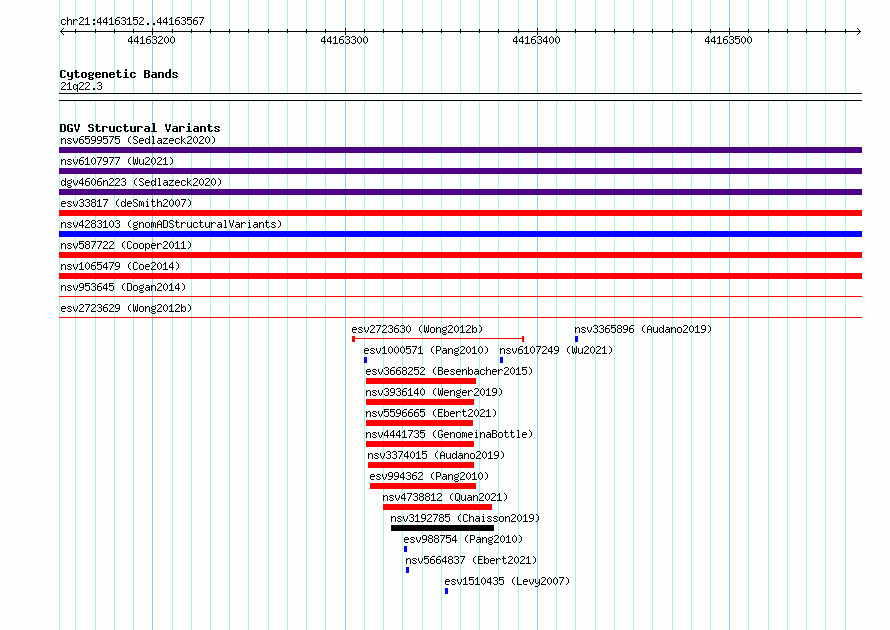
Task: Select the blue marker under esv1510435
Action: coord(446,591)
